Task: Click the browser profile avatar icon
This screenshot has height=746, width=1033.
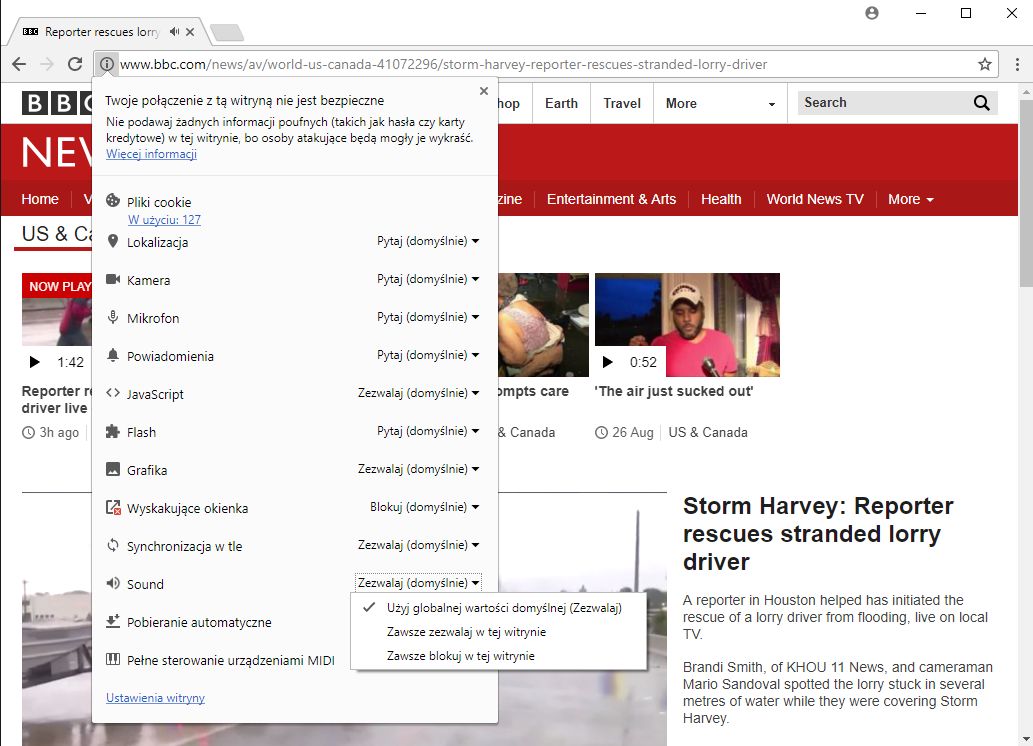Action: [x=872, y=13]
